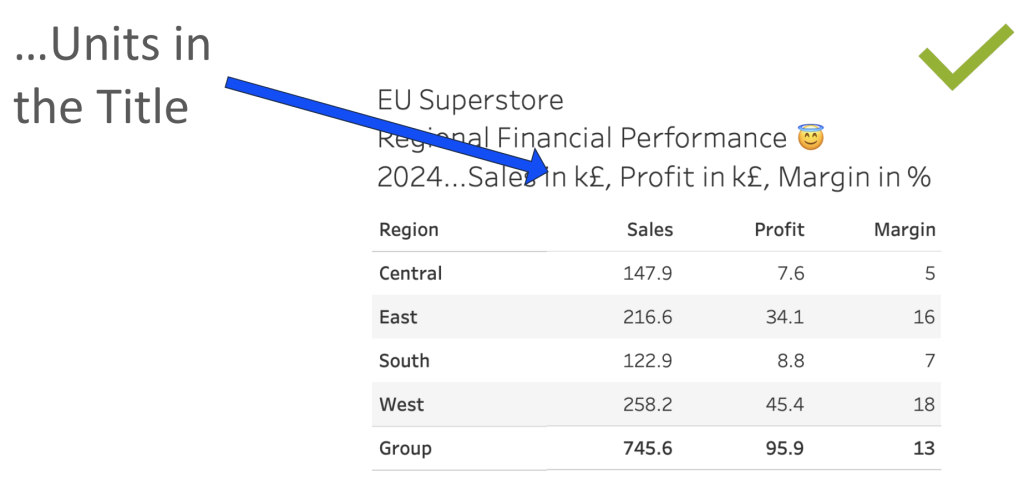This screenshot has width=1024, height=491.
Task: Click Central sales value 147.9
Action: pyautogui.click(x=648, y=273)
